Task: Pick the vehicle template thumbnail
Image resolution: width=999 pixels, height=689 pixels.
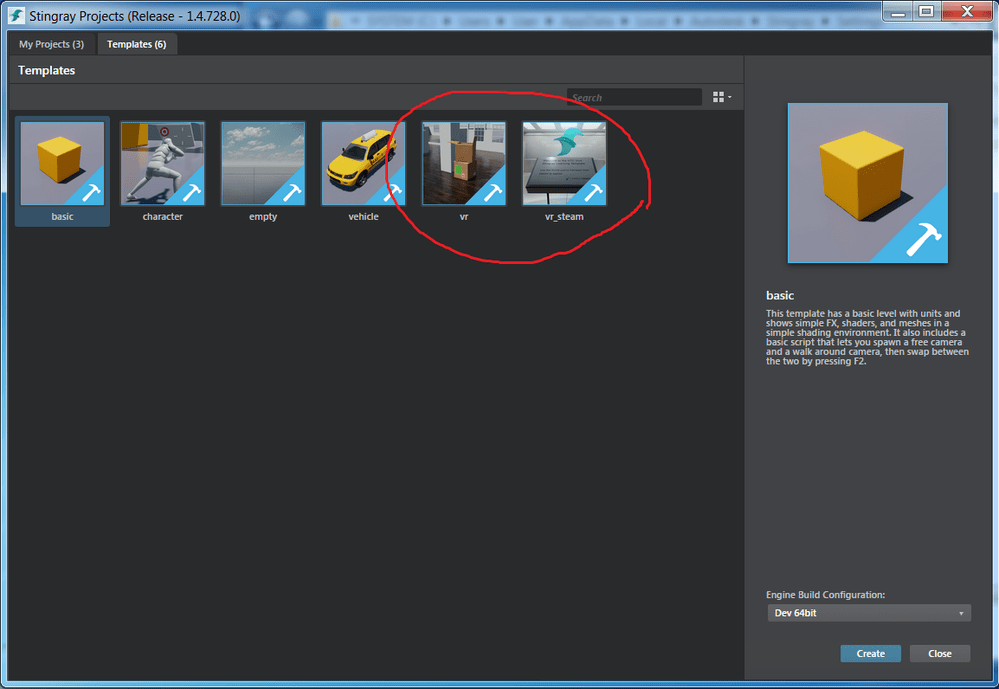Action: [363, 164]
